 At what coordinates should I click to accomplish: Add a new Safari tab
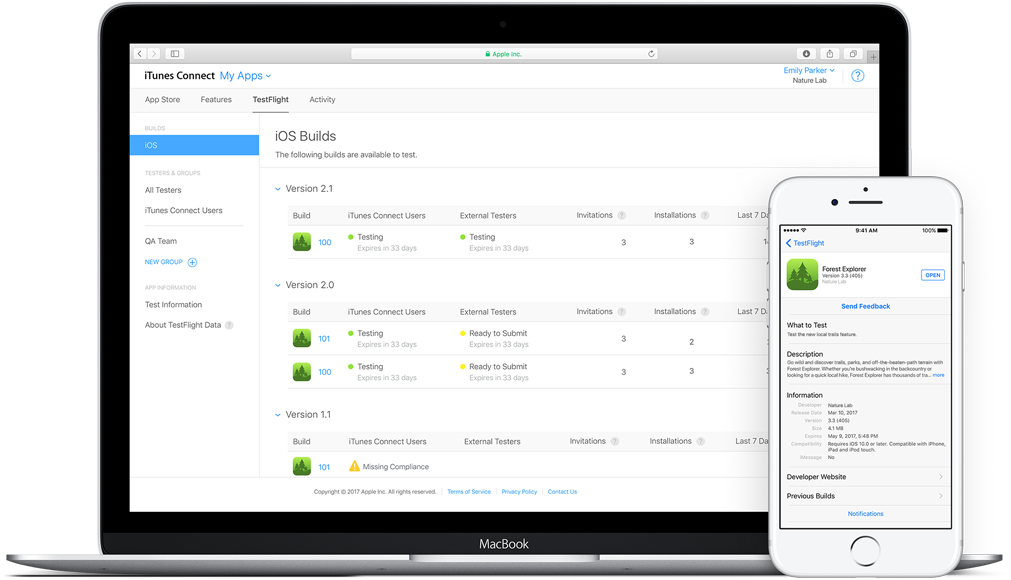pos(873,57)
